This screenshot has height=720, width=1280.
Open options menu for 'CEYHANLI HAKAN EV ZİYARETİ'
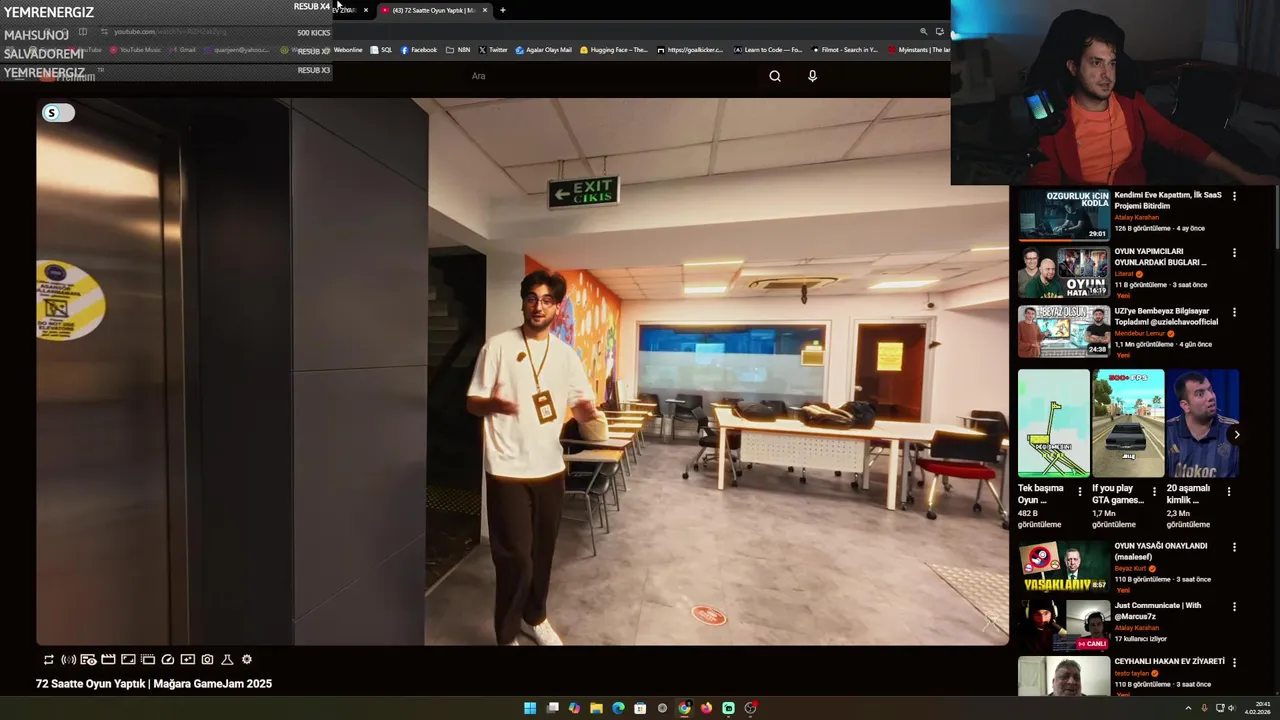(1234, 662)
